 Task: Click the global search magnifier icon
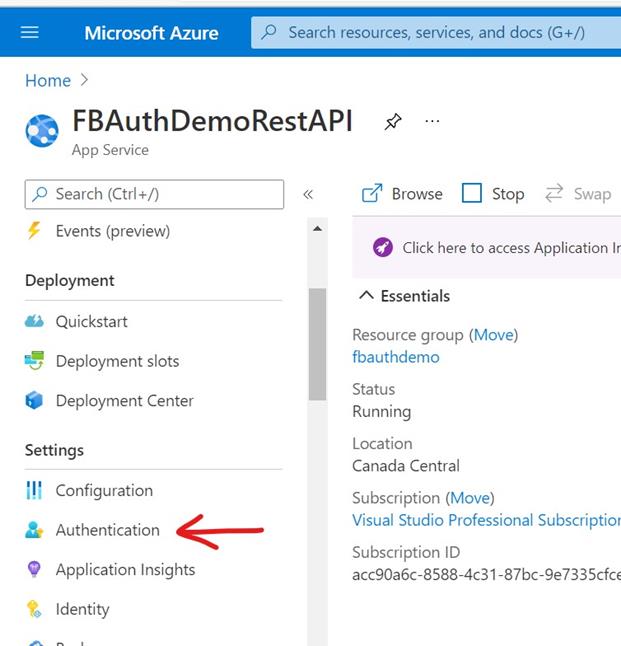[x=269, y=32]
